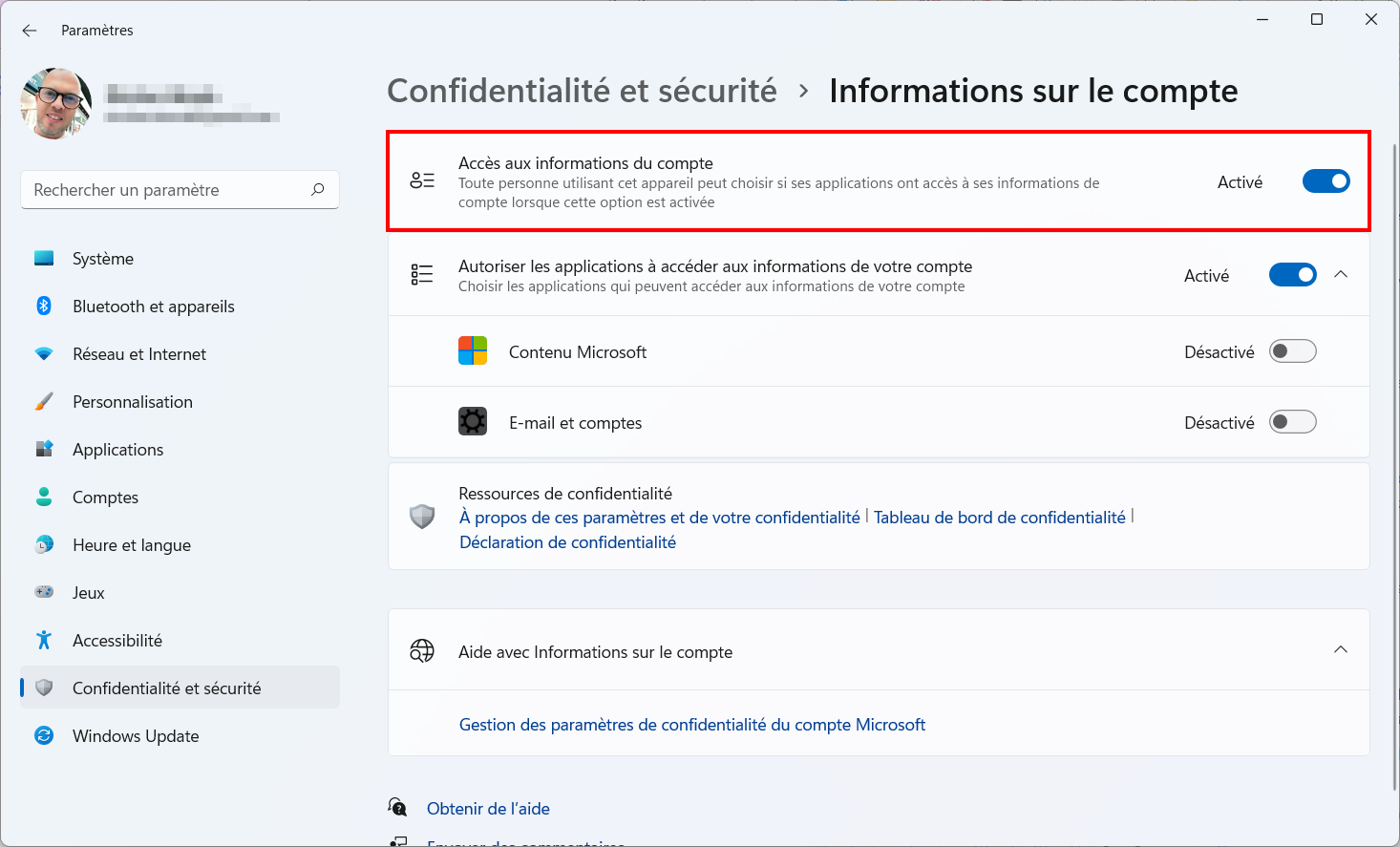The image size is (1400, 847).
Task: Click the Confidentialité et sécurité breadcrumb heading
Action: pyautogui.click(x=583, y=91)
